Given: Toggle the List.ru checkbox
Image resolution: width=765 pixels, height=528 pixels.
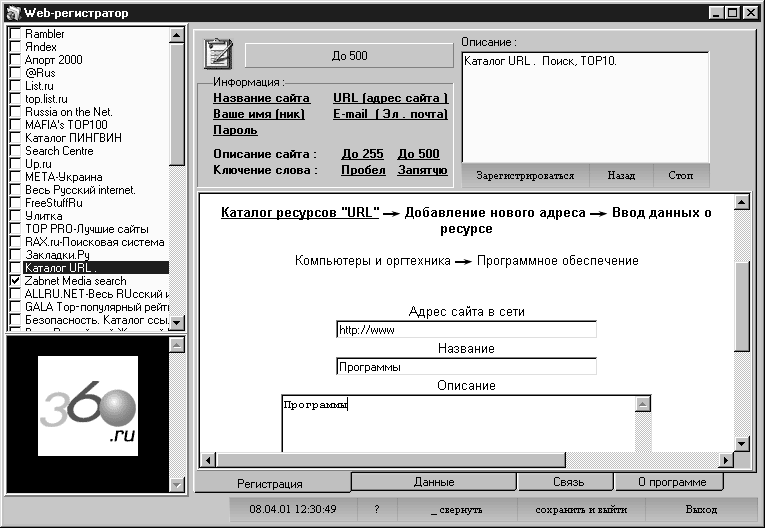Looking at the screenshot, I should tap(16, 86).
